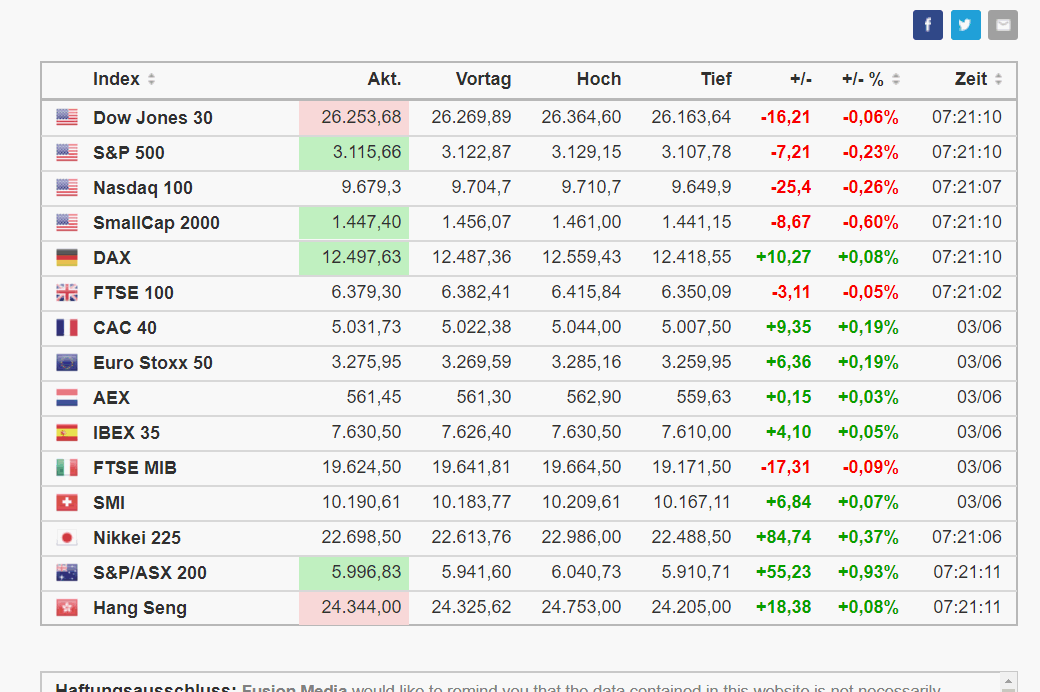Image resolution: width=1040 pixels, height=692 pixels.
Task: Click the Twitter share icon
Action: (x=965, y=25)
